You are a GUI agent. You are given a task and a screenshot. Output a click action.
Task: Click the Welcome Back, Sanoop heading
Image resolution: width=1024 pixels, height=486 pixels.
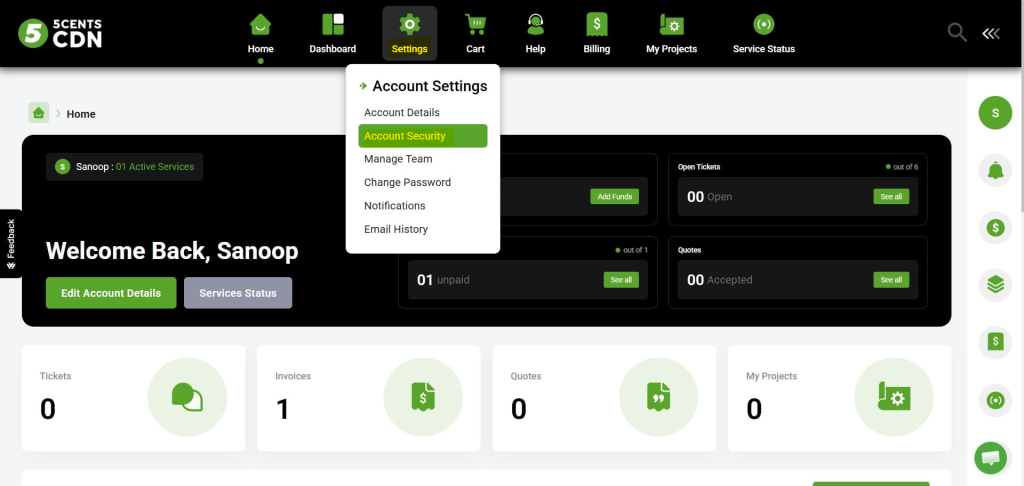click(172, 251)
